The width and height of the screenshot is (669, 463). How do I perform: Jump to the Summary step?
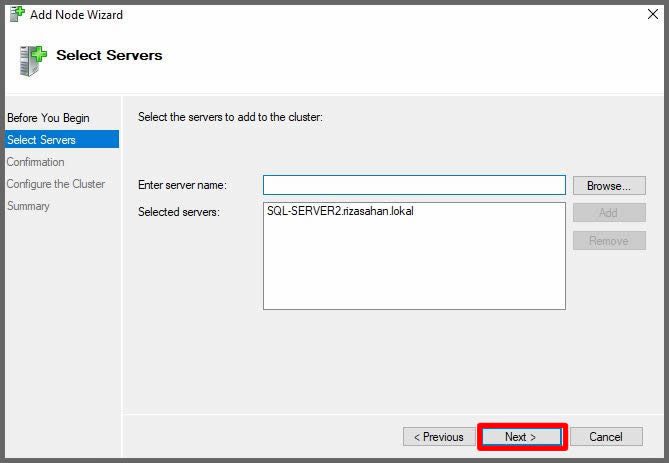[28, 206]
